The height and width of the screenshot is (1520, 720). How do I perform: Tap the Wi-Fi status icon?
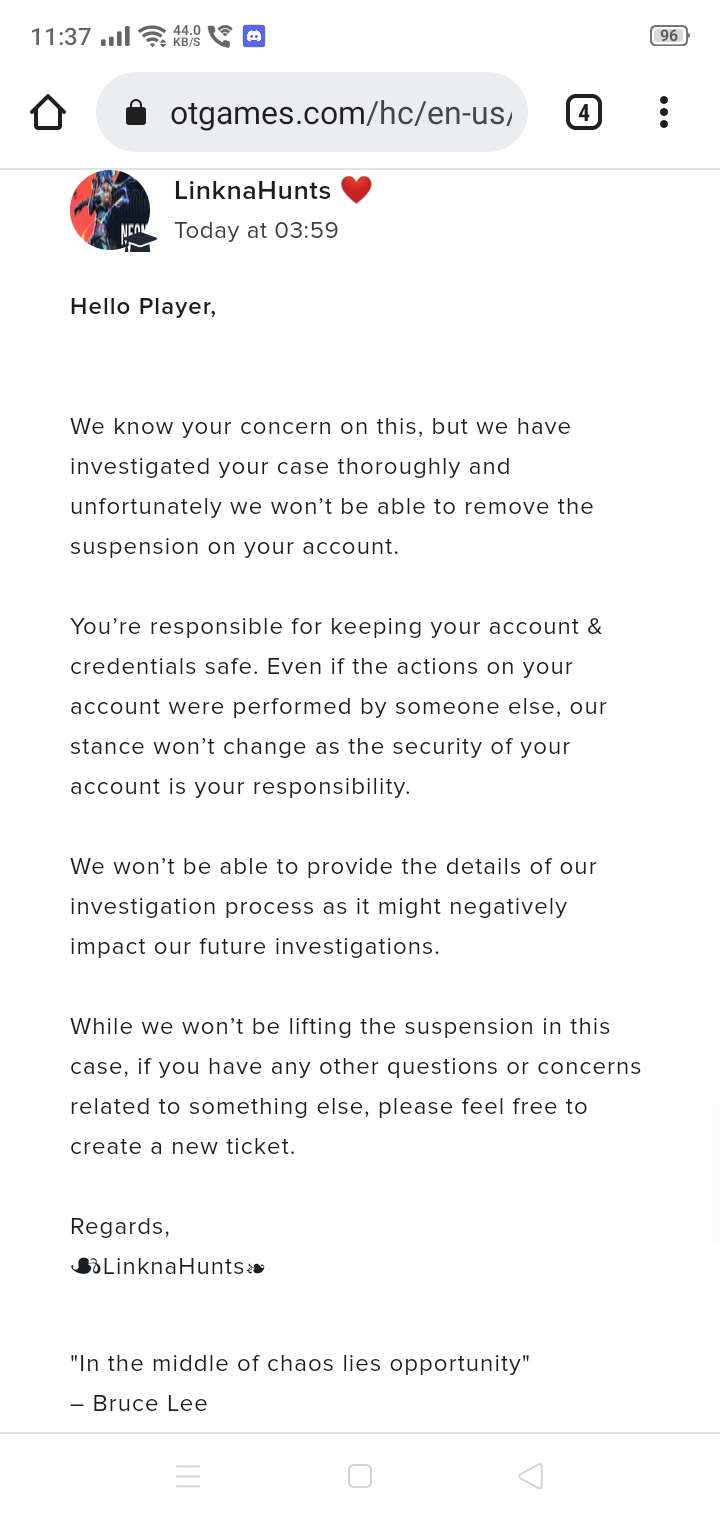tap(153, 36)
